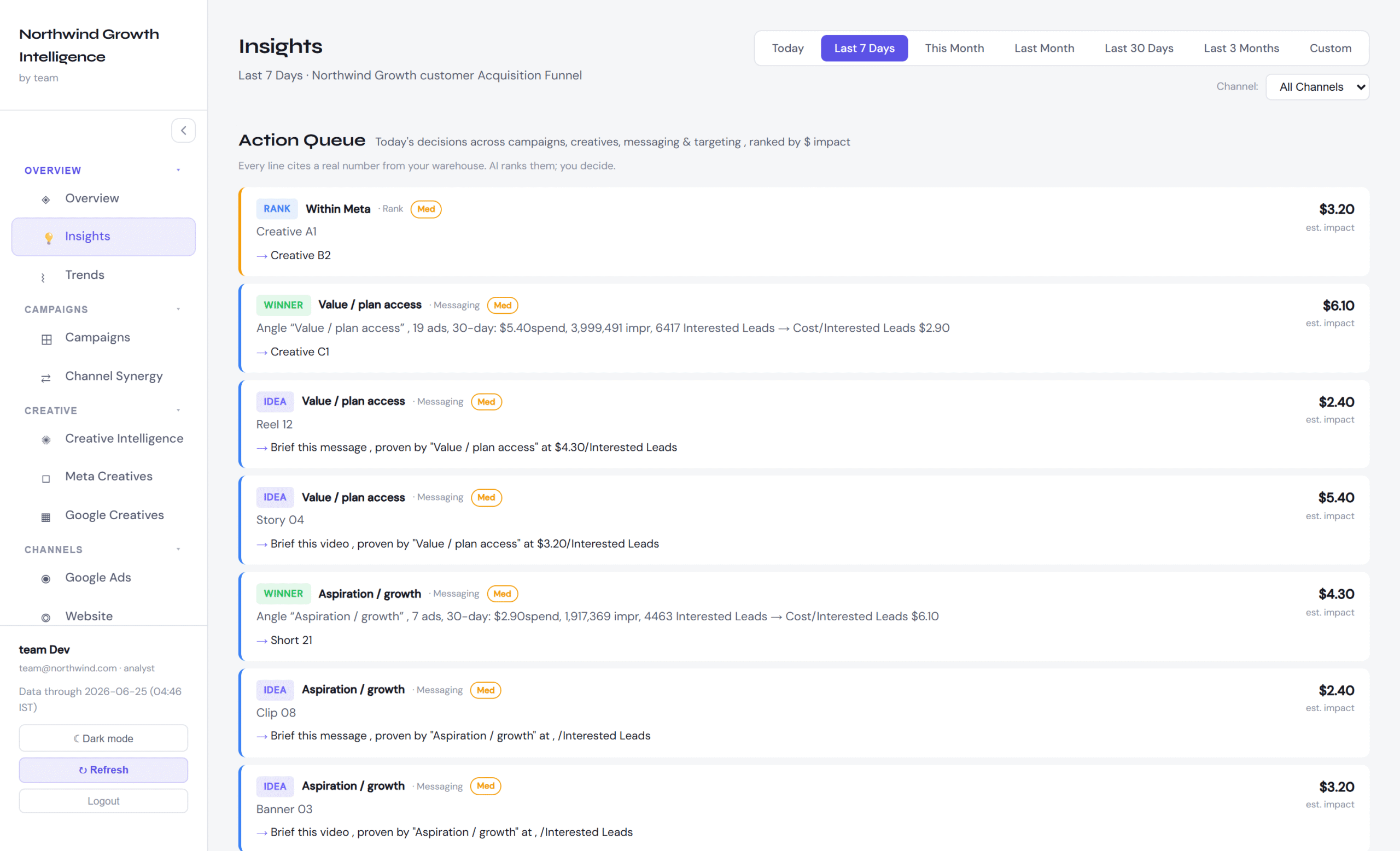Switch to Last Month range
The height and width of the screenshot is (851, 1400).
[1045, 48]
